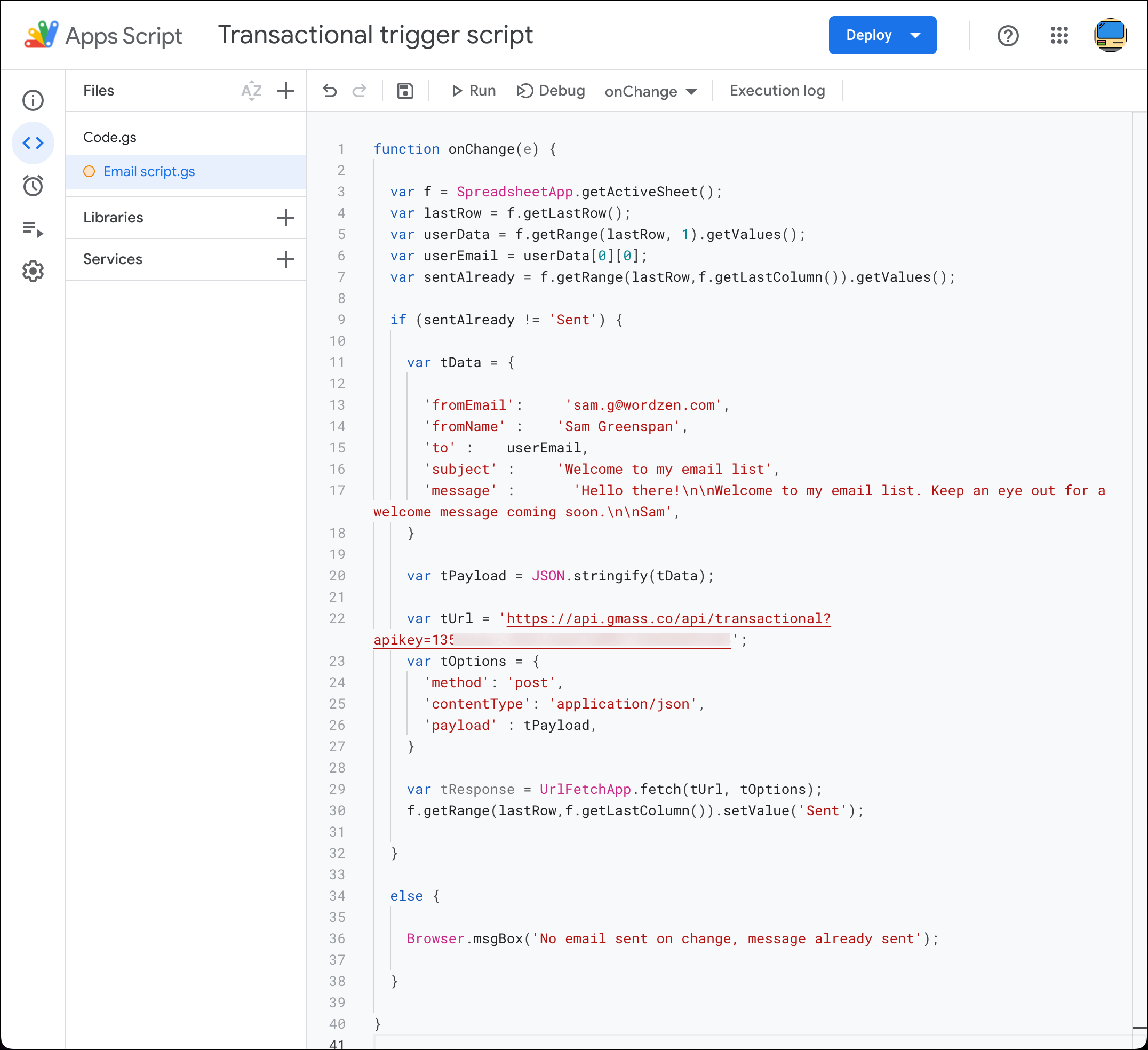
Task: Open the Execution log
Action: pyautogui.click(x=777, y=91)
